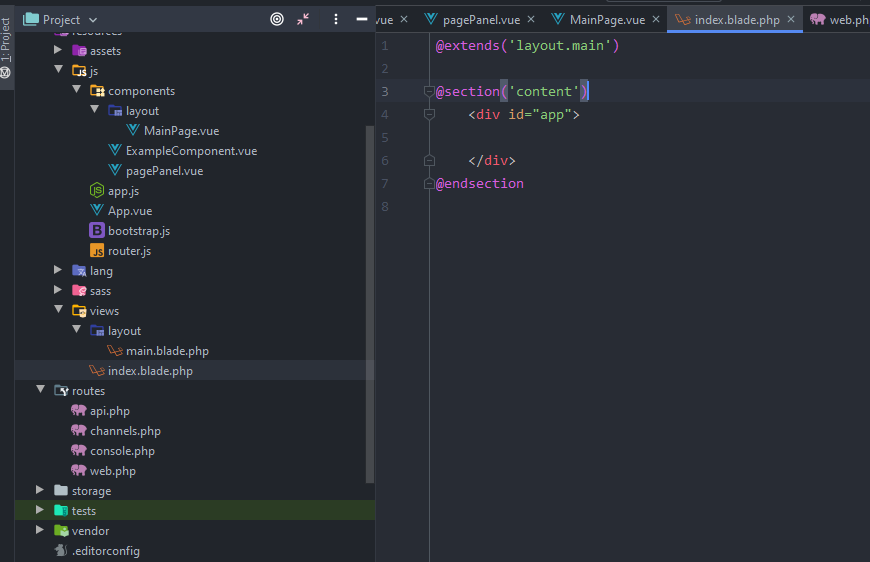This screenshot has width=870, height=562.
Task: Select the vendor folder icon
Action: pos(61,530)
